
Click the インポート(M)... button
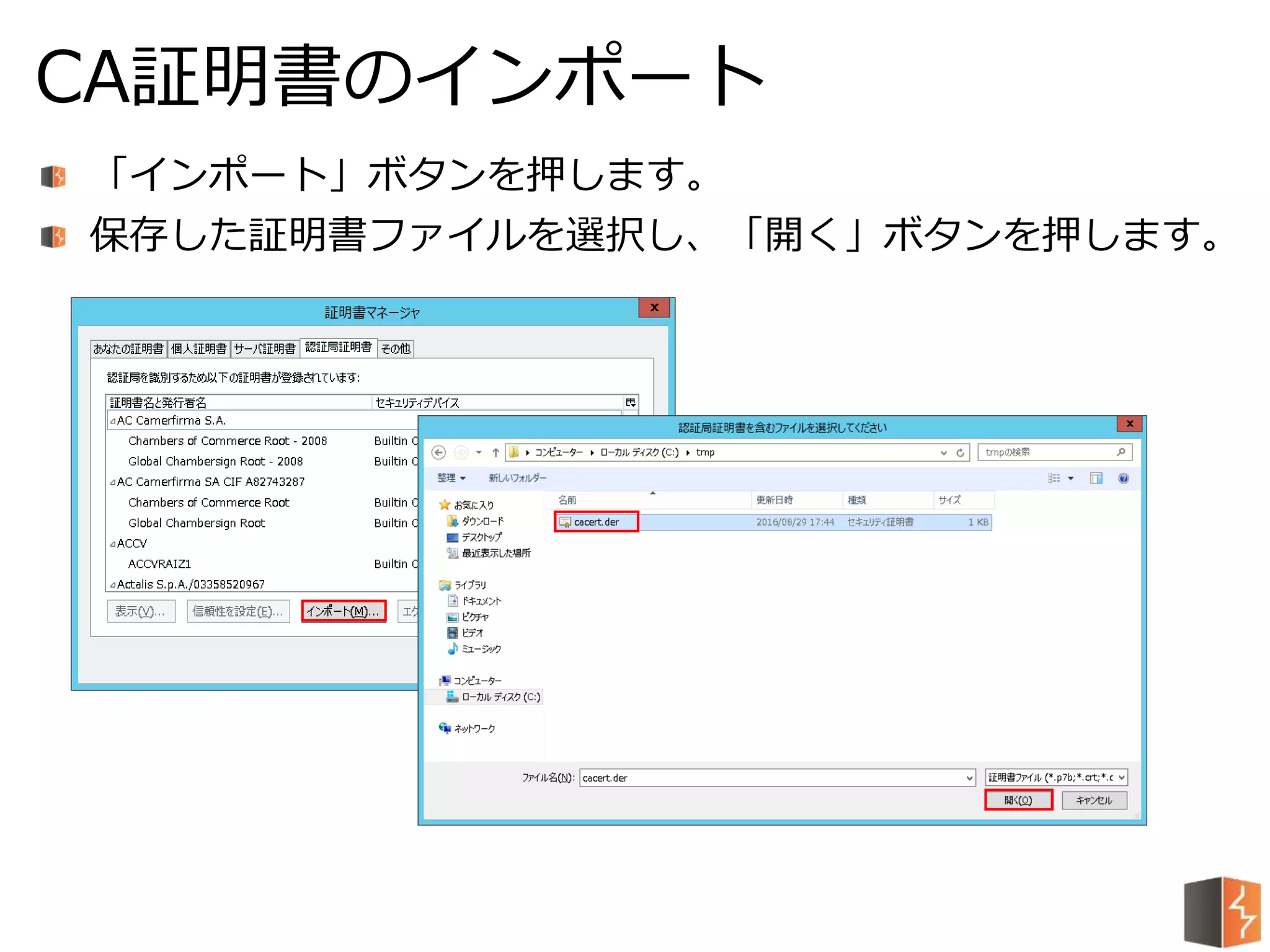point(344,611)
